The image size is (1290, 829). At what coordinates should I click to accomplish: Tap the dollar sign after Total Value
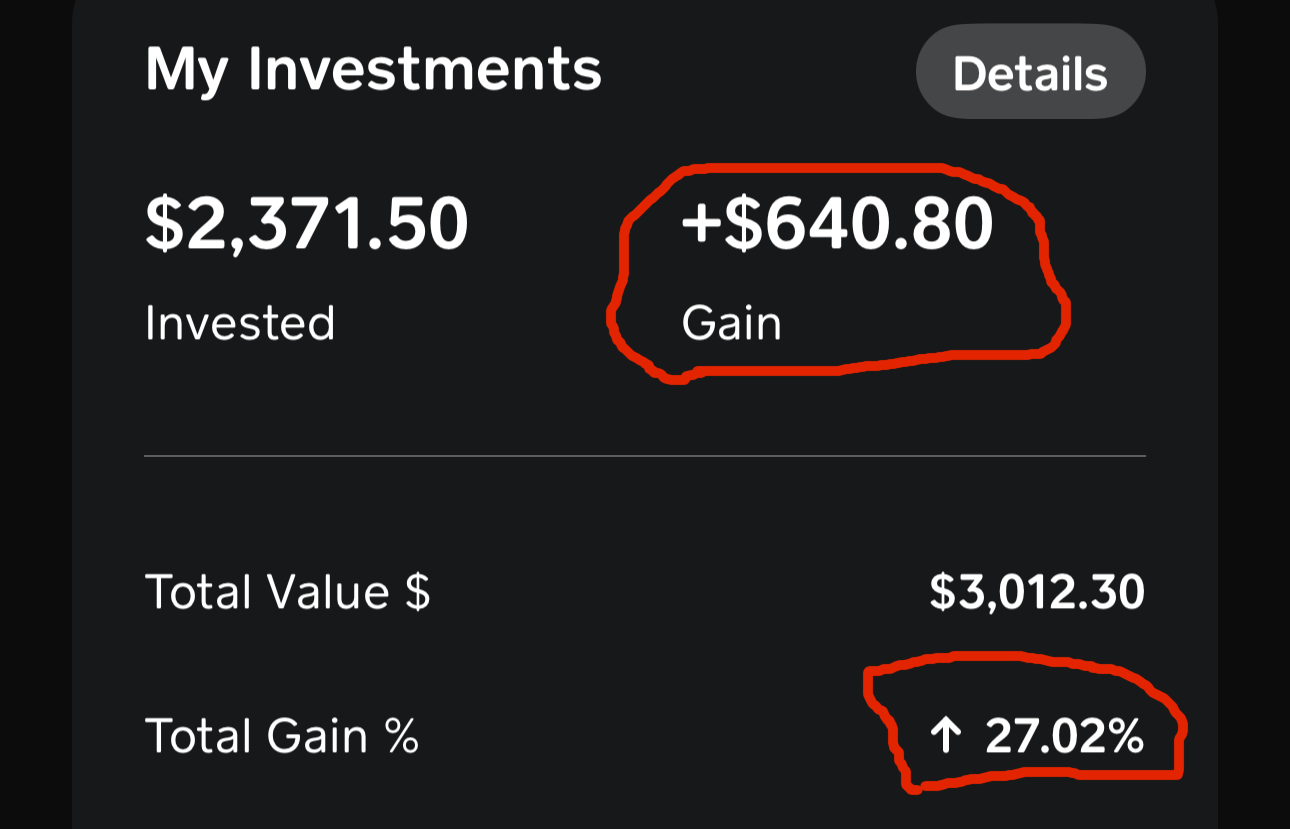click(417, 592)
